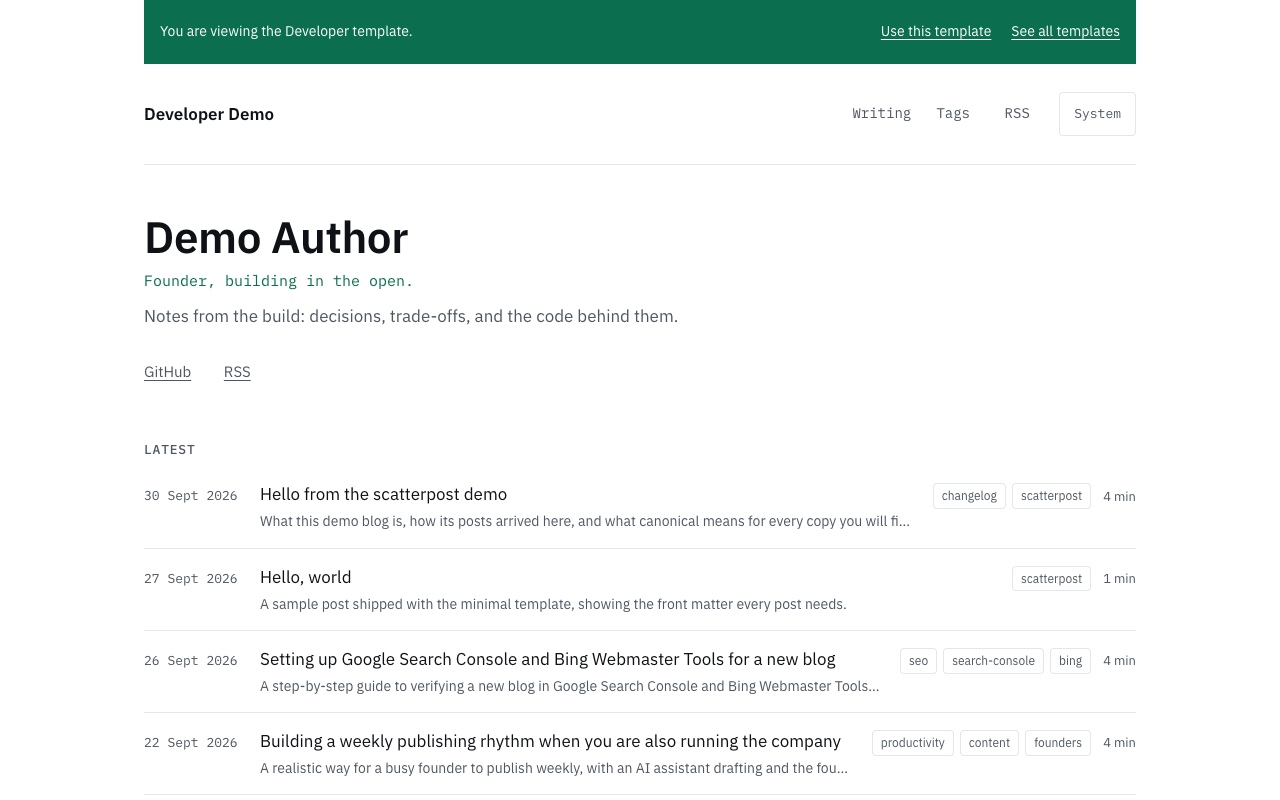1280x800 pixels.
Task: Open post 'Hello from the scatterpost demo'
Action: (x=383, y=494)
